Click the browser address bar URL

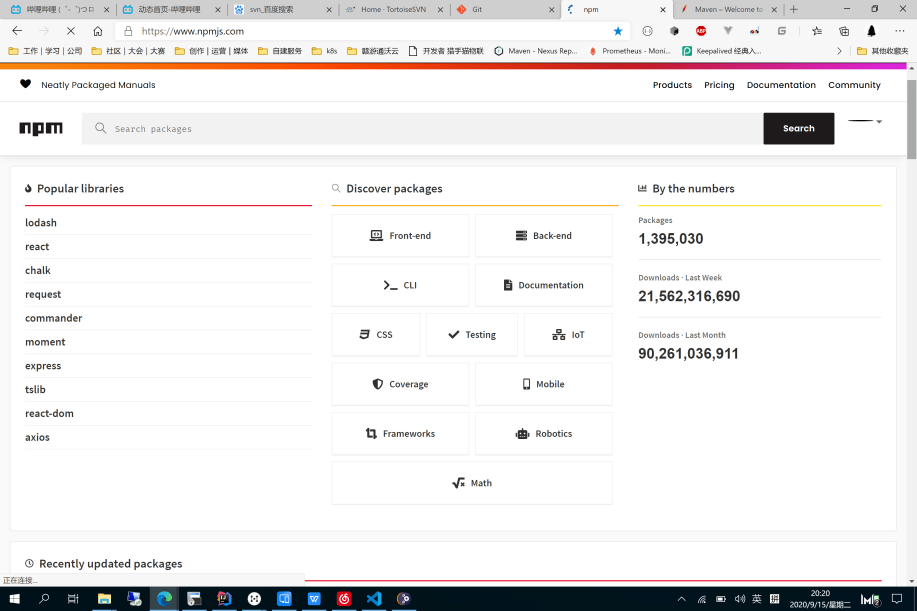tap(192, 31)
